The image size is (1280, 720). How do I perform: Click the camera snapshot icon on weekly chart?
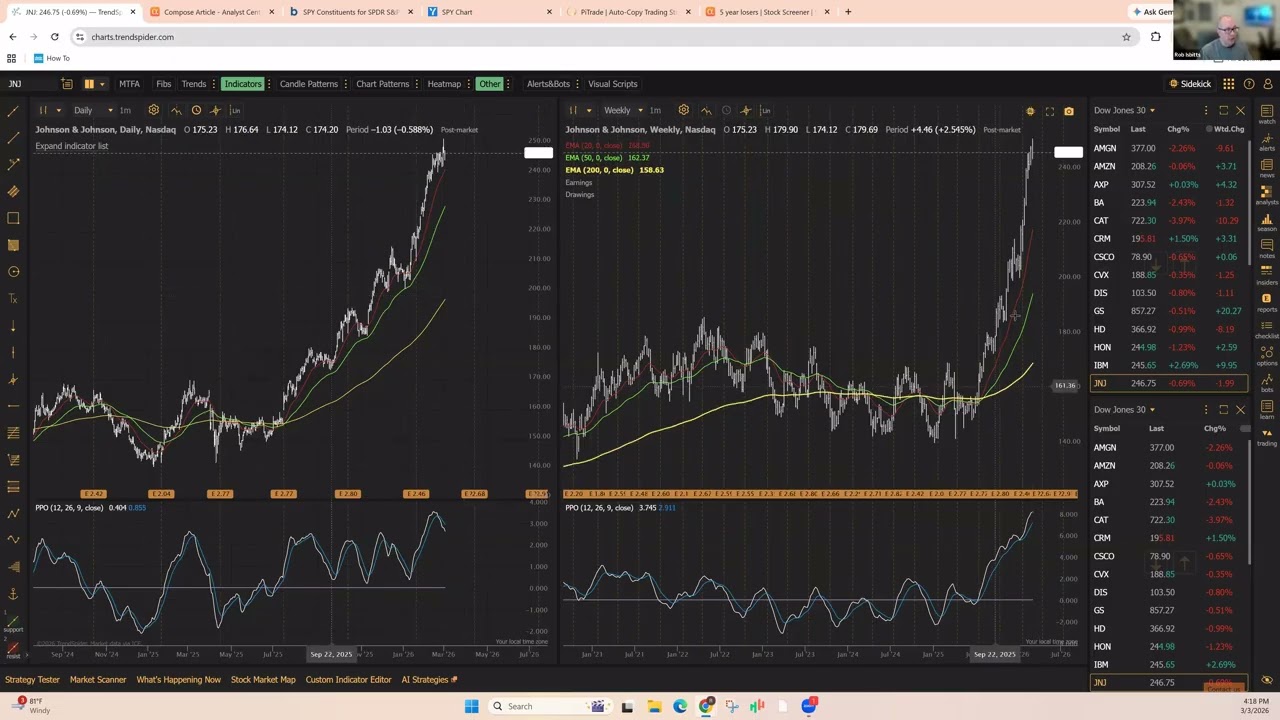pyautogui.click(x=1068, y=111)
